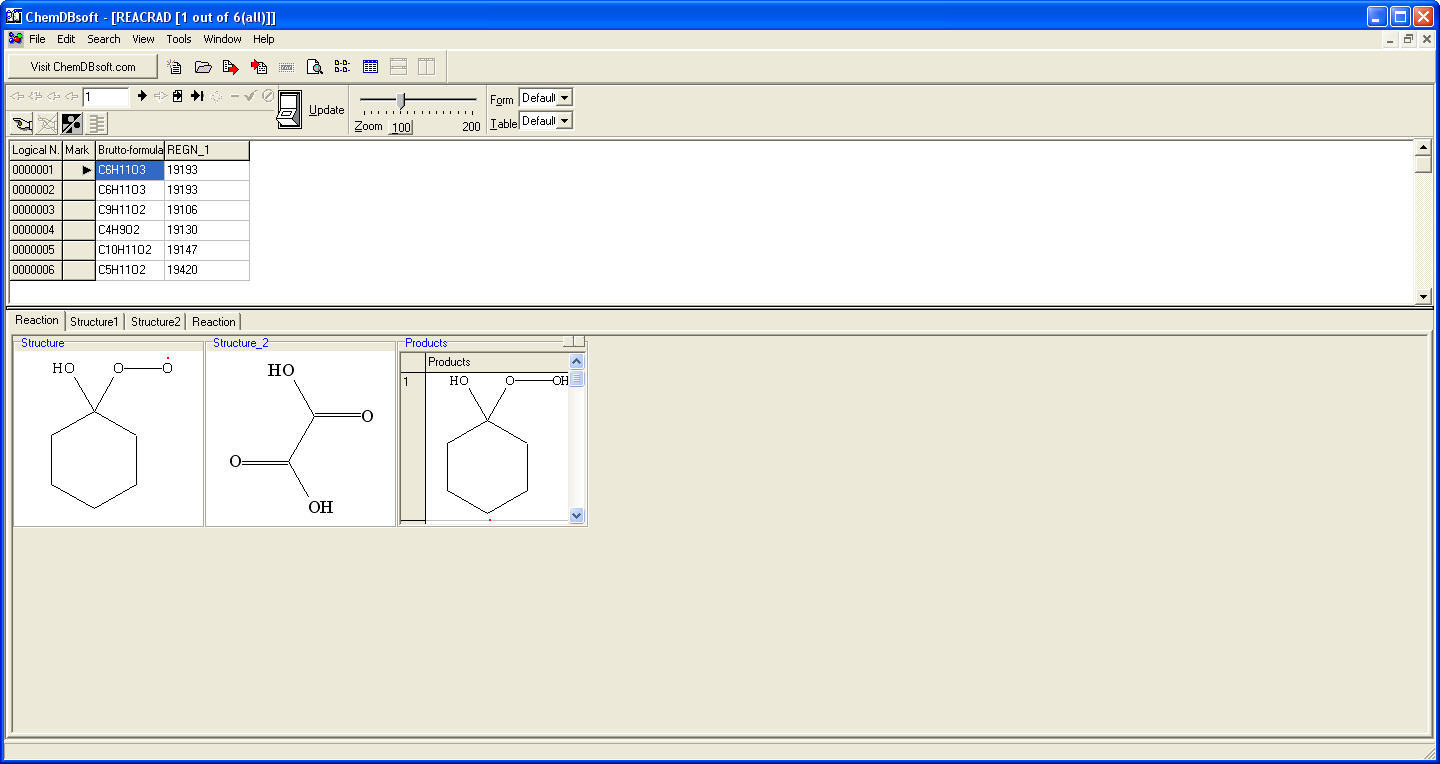Click the C10H11O2 formula cell
Image resolution: width=1440 pixels, height=764 pixels.
130,250
